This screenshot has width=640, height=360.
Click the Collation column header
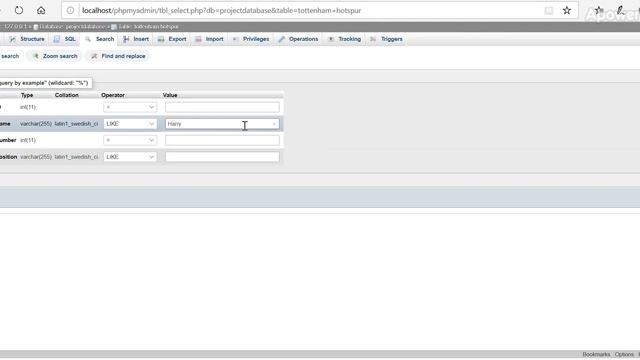(67, 95)
